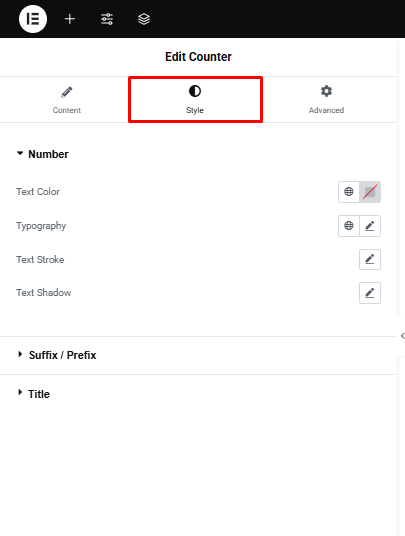Collapse the panel with side arrow
This screenshot has width=405, height=536.
point(402,336)
